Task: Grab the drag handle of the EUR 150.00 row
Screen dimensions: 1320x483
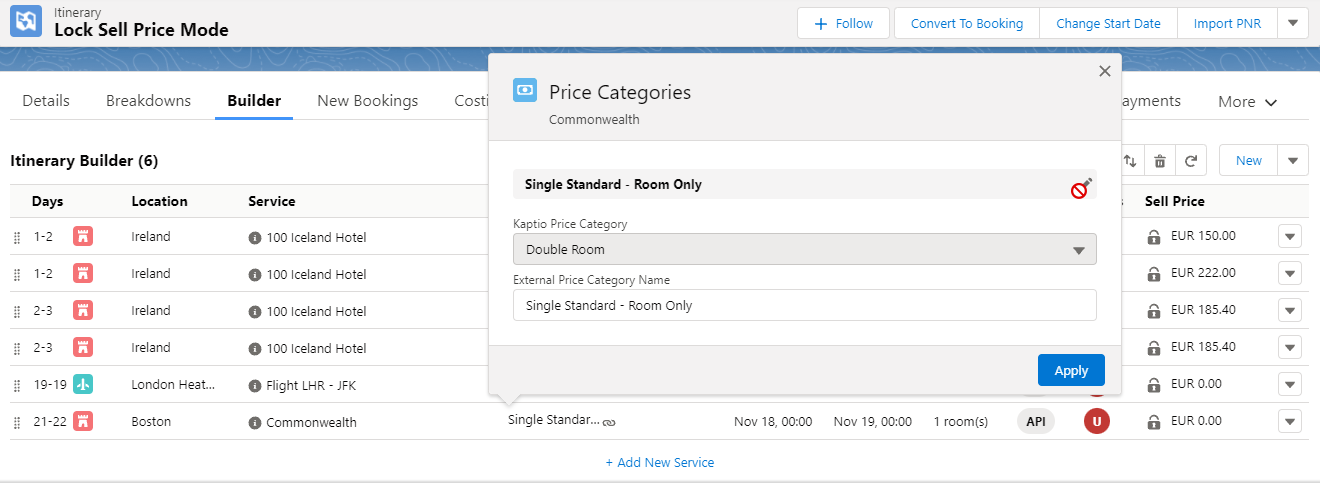Action: (x=16, y=238)
